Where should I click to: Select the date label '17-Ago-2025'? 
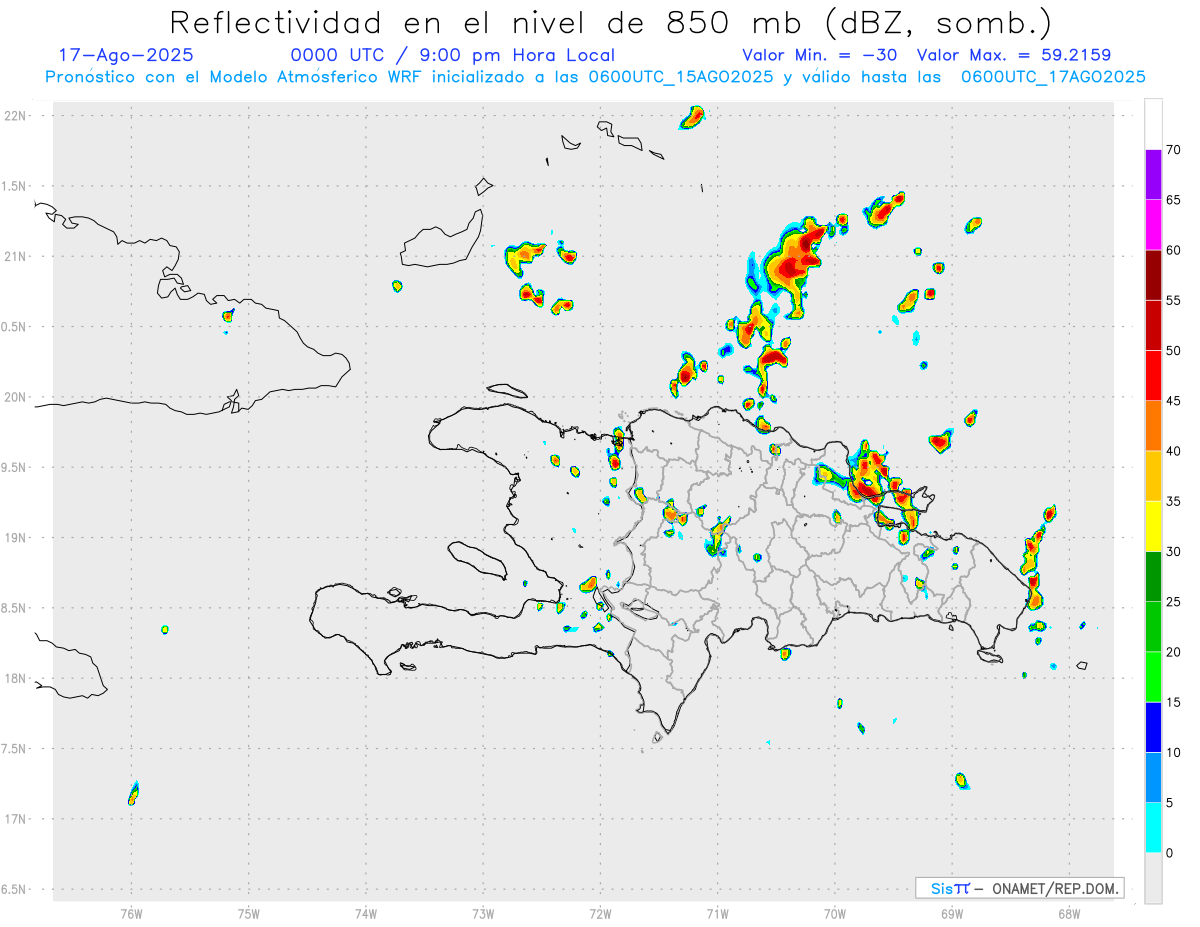tap(126, 55)
